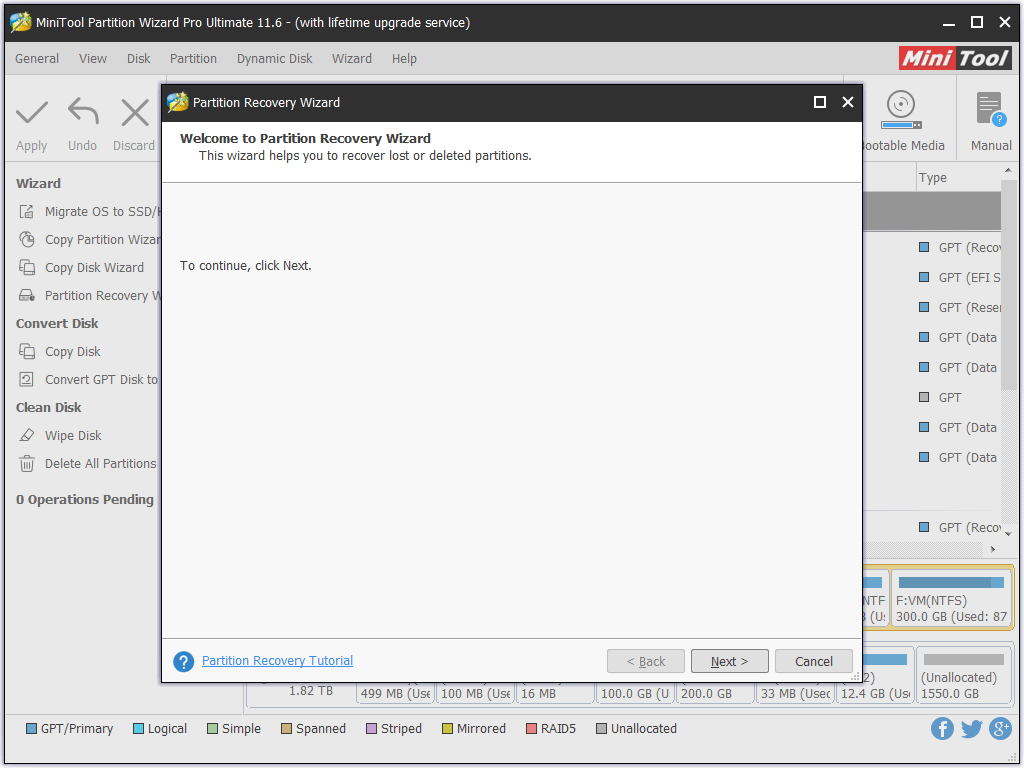Select the F:VM(NTFS) 300.0 GB partition block
The image size is (1024, 768).
coord(952,598)
